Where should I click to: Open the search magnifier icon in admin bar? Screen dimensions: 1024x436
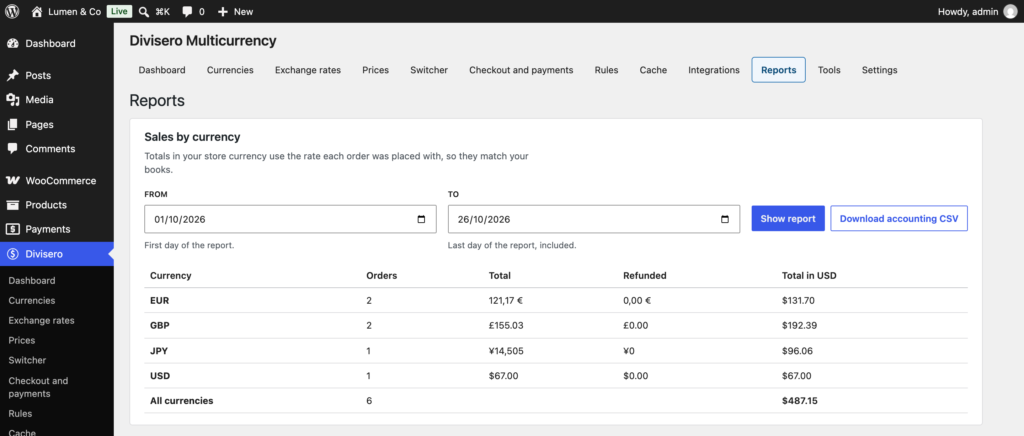coord(144,11)
